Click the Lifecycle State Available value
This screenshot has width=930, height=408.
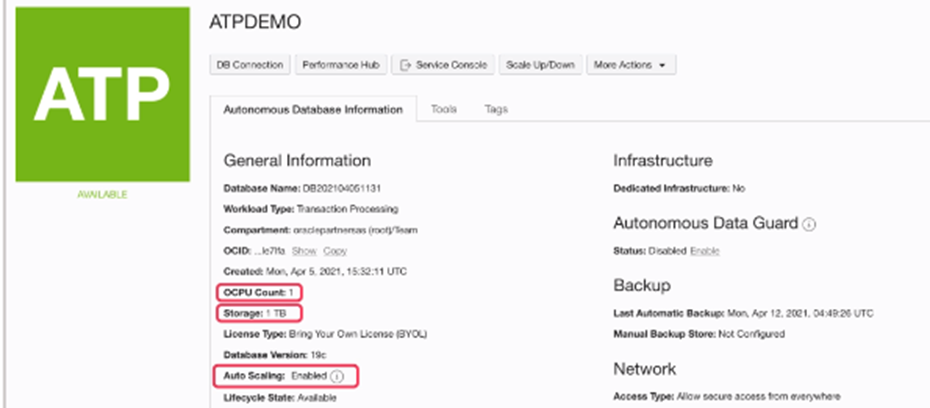pyautogui.click(x=317, y=397)
